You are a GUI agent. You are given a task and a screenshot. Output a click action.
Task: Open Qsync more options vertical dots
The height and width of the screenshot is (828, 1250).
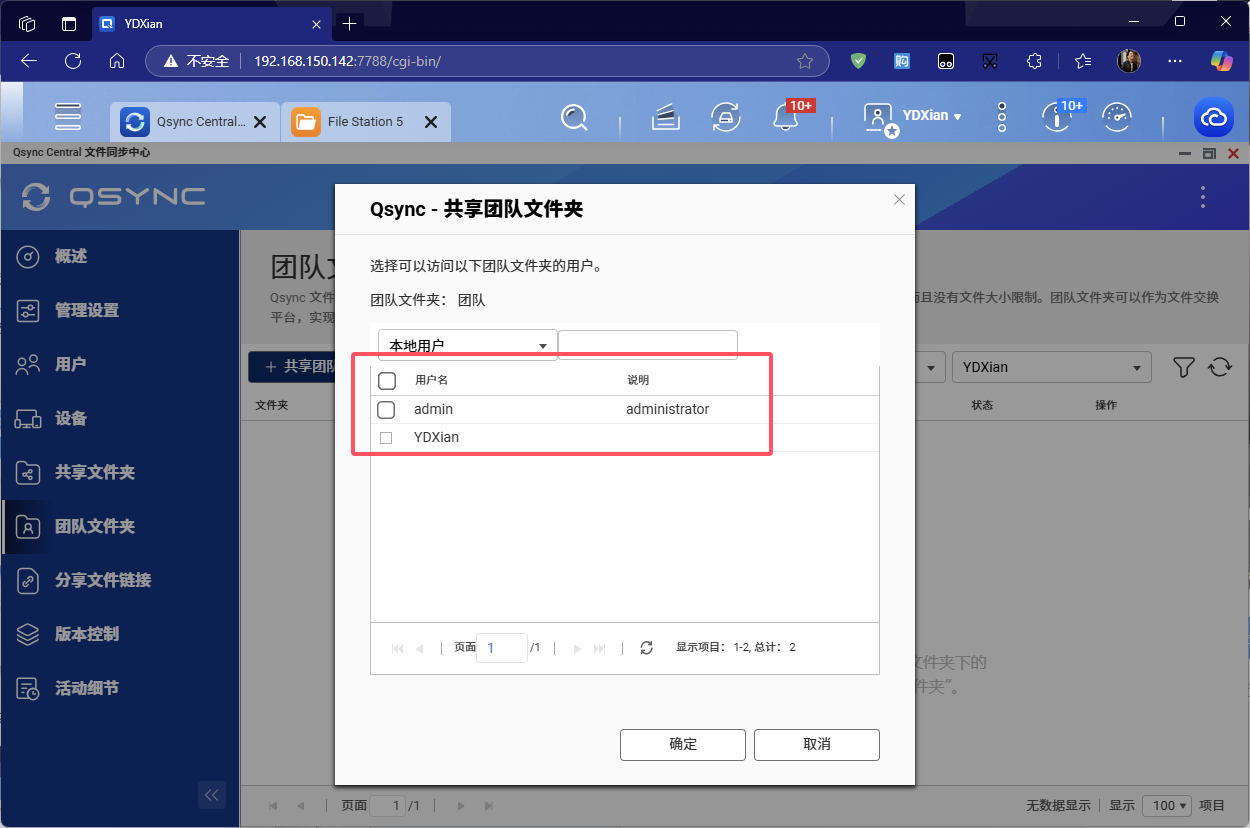pos(1203,197)
